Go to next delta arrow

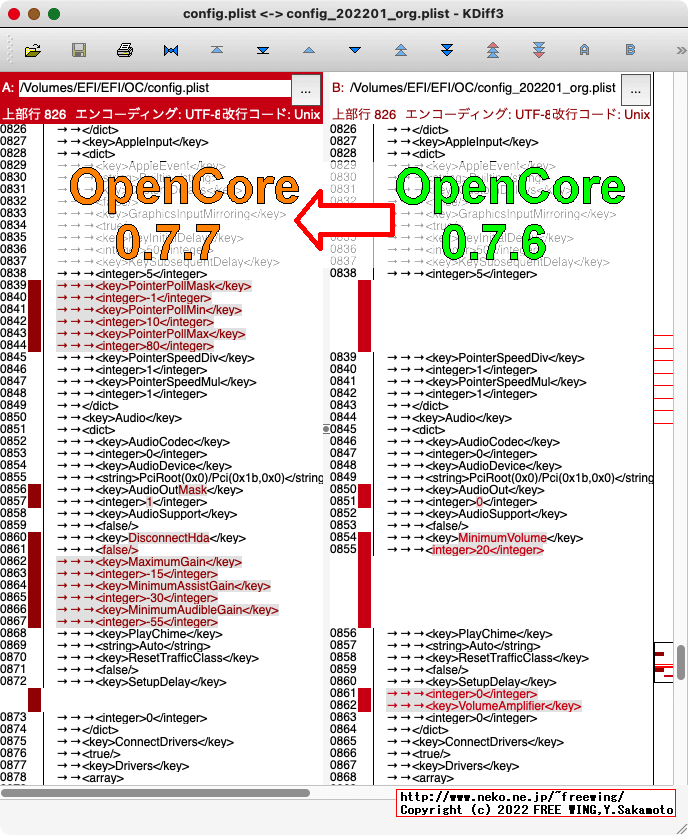click(355, 51)
